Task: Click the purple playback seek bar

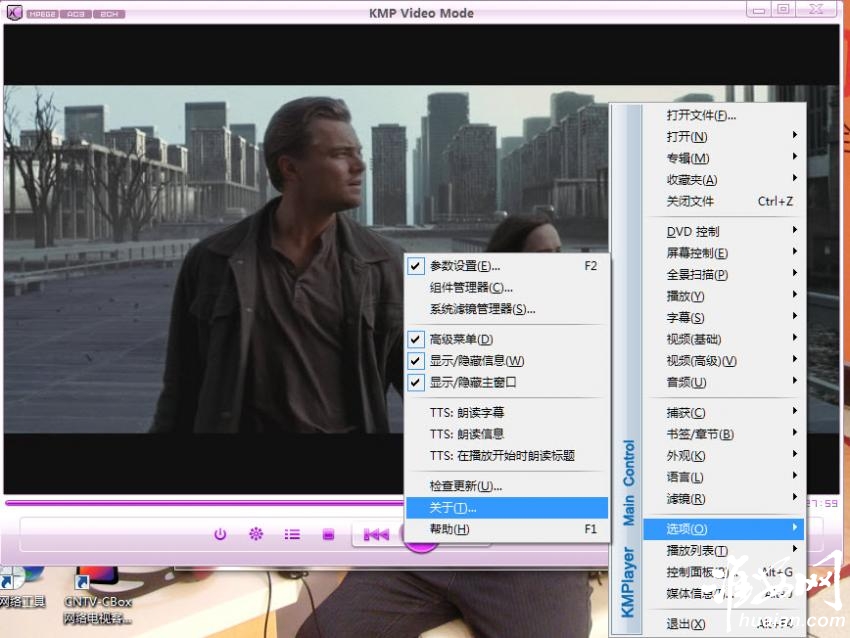Action: [200, 503]
